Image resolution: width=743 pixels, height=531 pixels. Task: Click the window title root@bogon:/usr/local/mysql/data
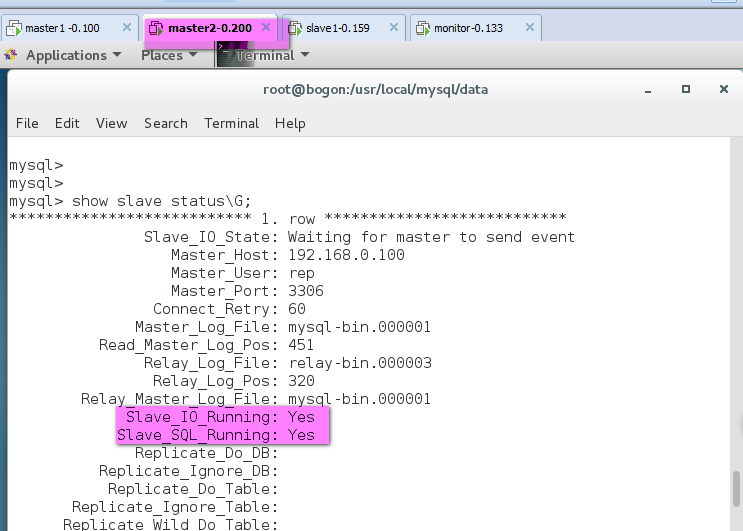pyautogui.click(x=375, y=90)
